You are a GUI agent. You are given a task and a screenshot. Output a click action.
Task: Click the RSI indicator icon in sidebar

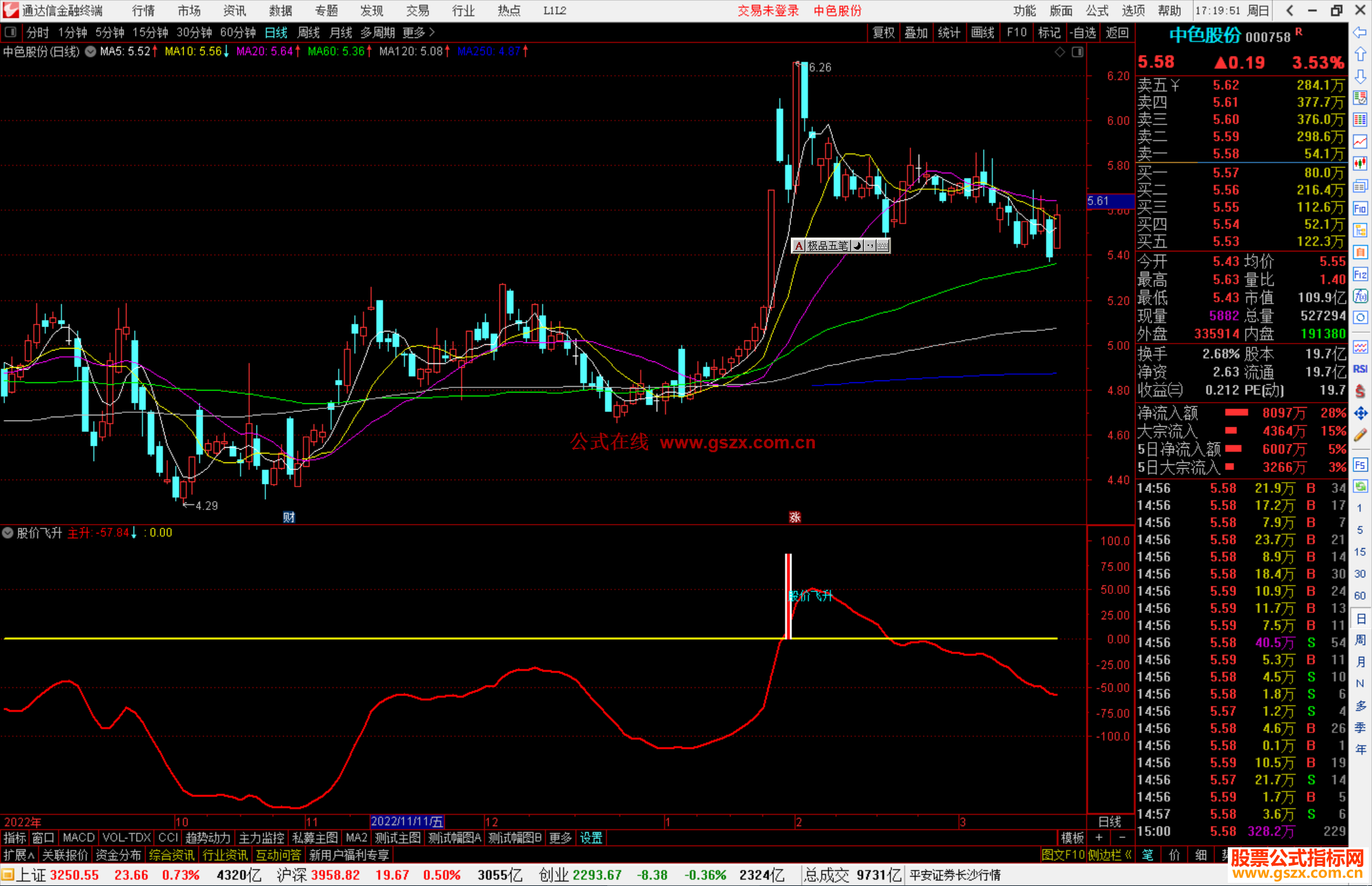click(x=1360, y=369)
